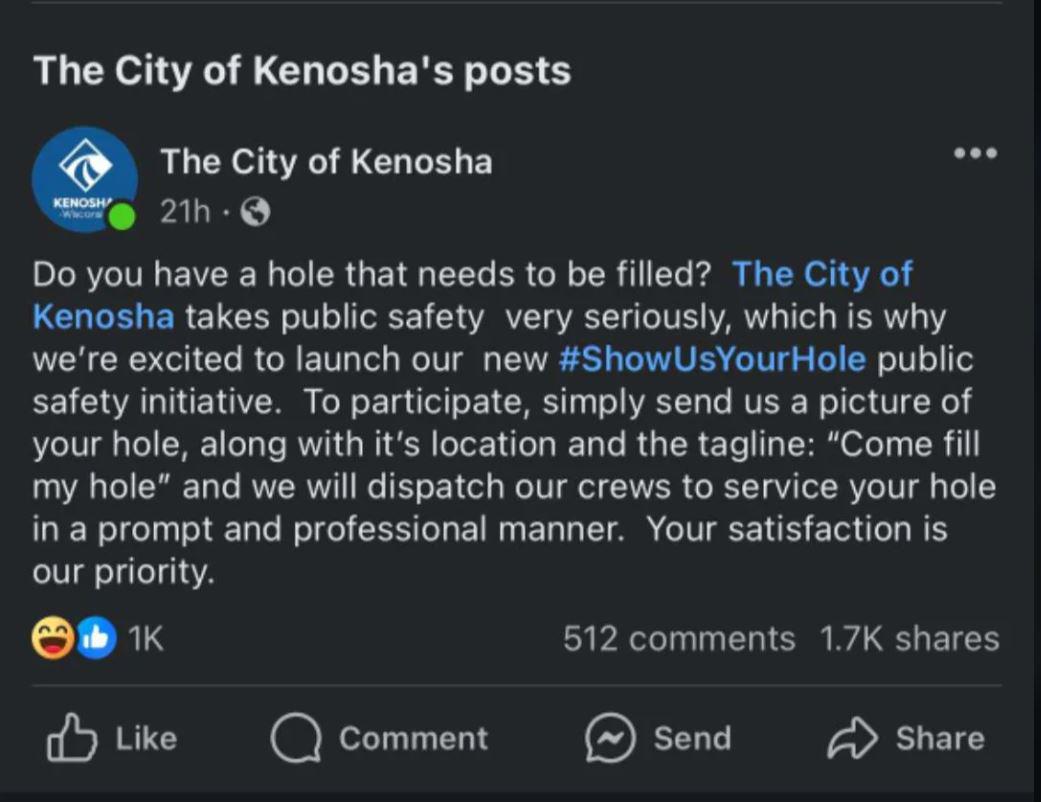View the 1K reactions count
Screen dimensions: 1041x802
pos(145,639)
